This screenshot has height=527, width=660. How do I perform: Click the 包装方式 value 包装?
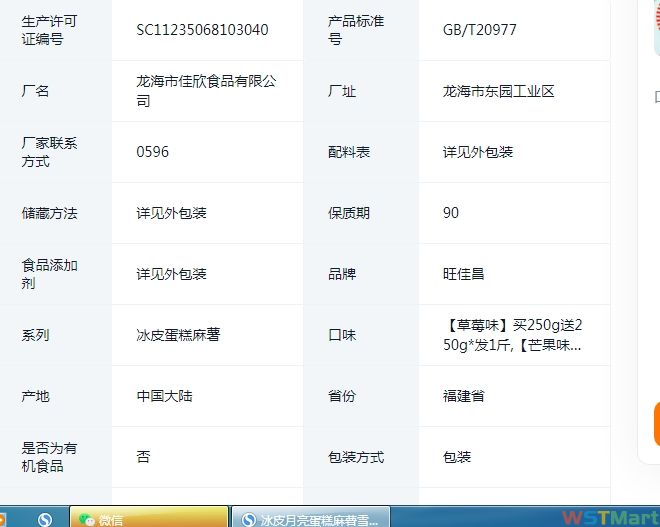(457, 457)
